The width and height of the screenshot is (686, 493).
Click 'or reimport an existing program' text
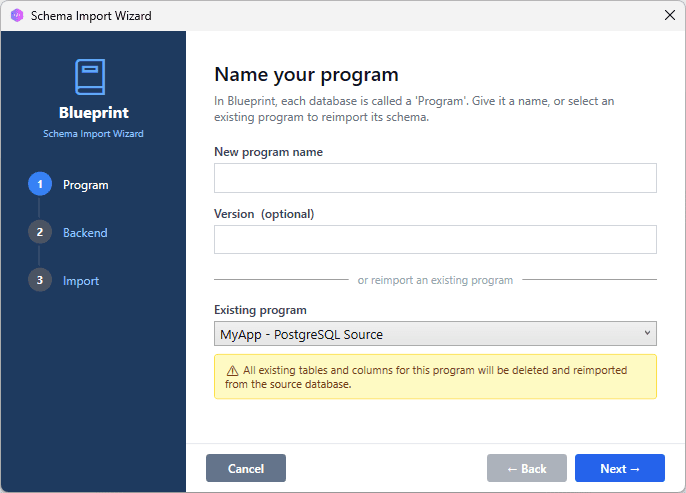[435, 280]
